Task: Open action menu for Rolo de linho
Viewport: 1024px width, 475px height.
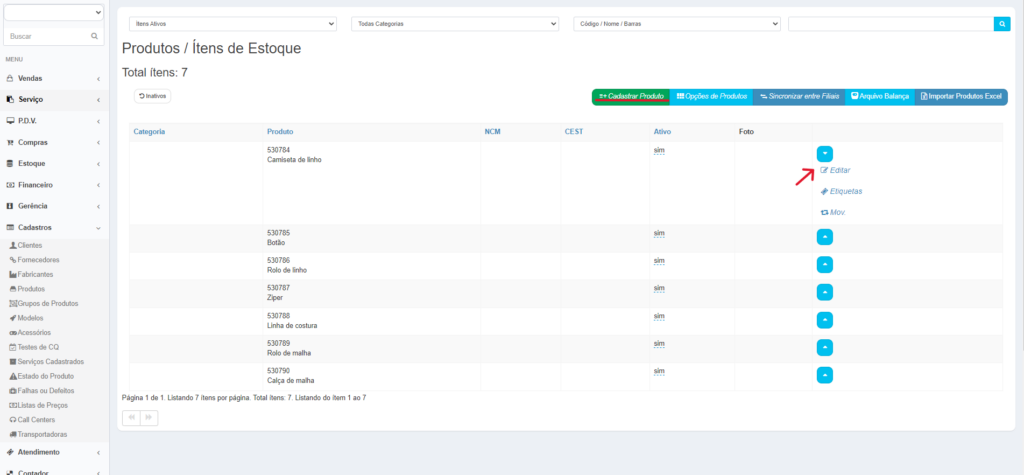Action: point(824,265)
